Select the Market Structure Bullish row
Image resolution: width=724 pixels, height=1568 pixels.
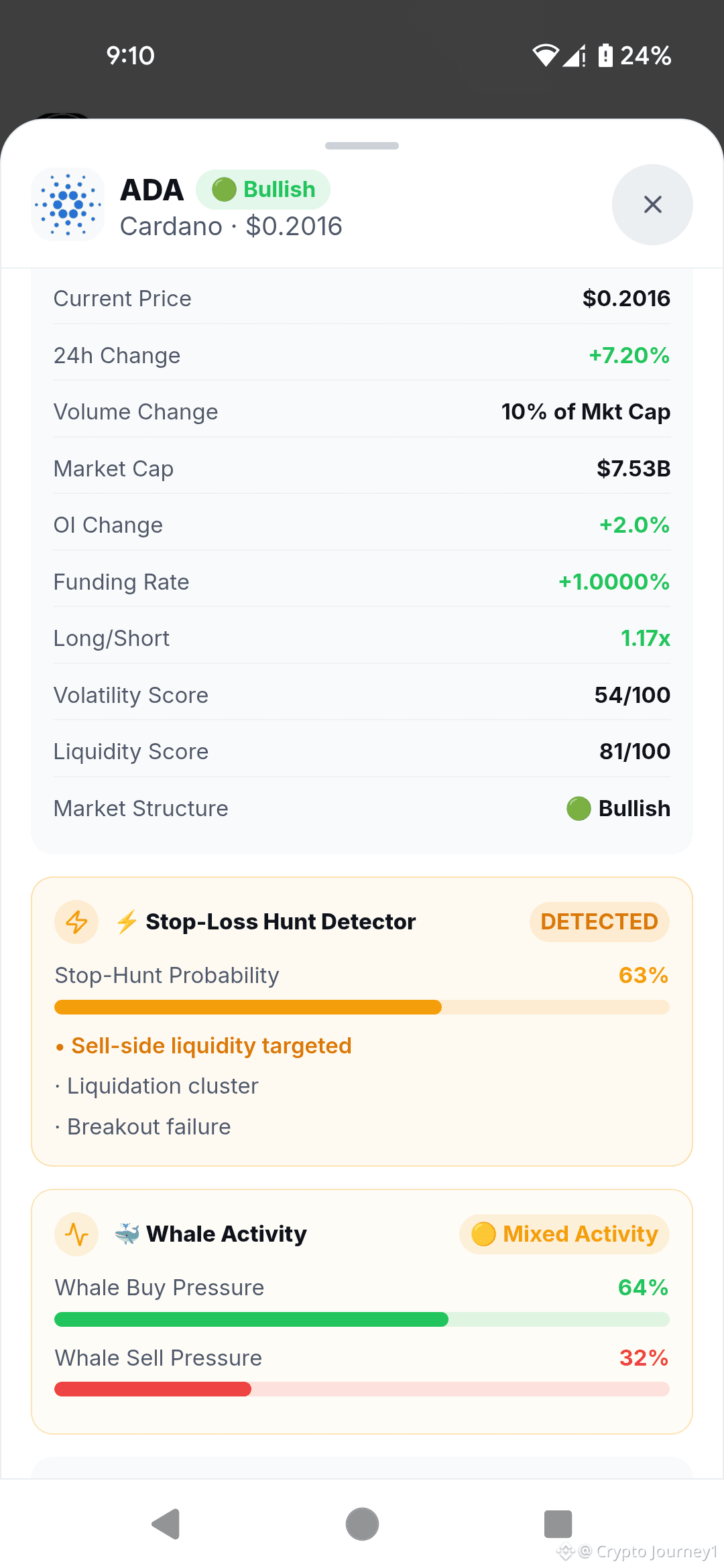point(362,808)
